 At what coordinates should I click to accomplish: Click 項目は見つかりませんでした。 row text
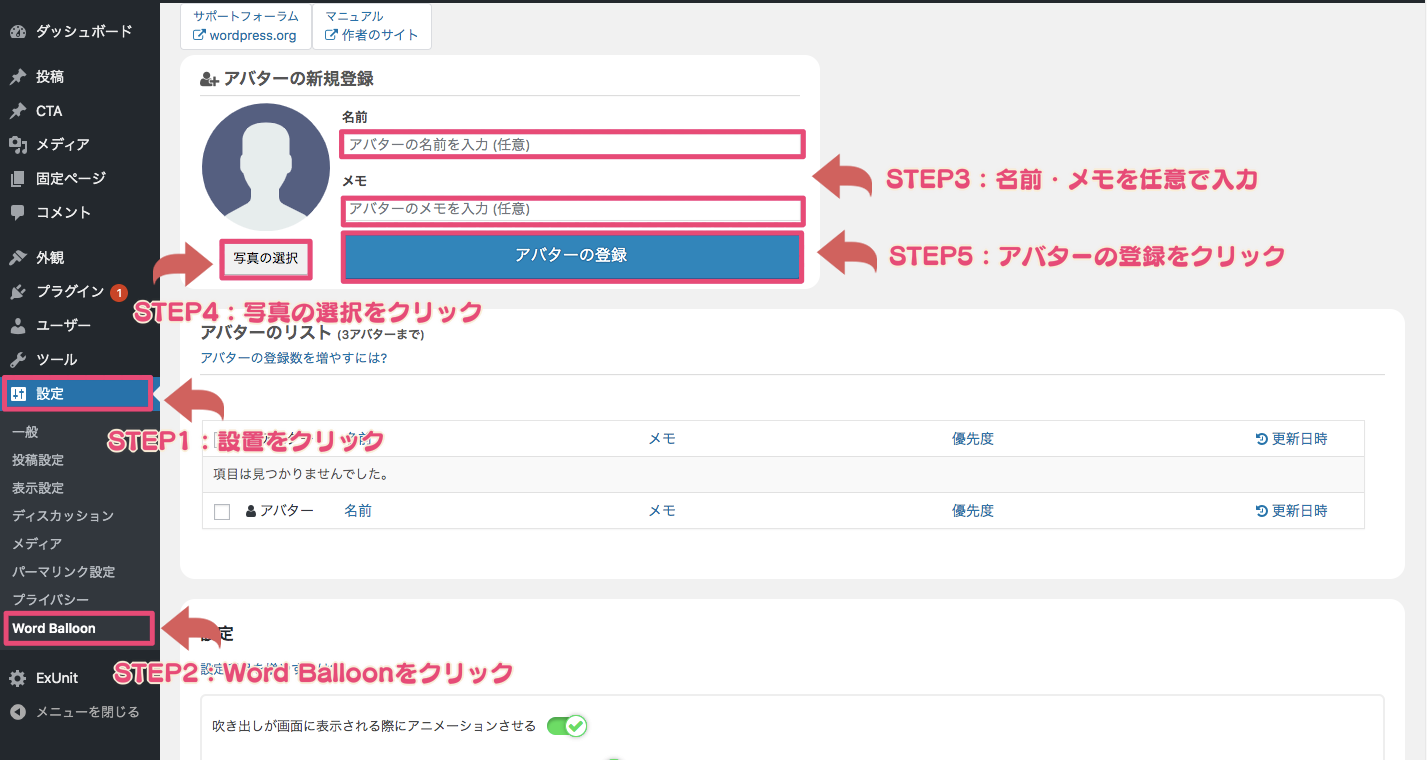tap(301, 475)
